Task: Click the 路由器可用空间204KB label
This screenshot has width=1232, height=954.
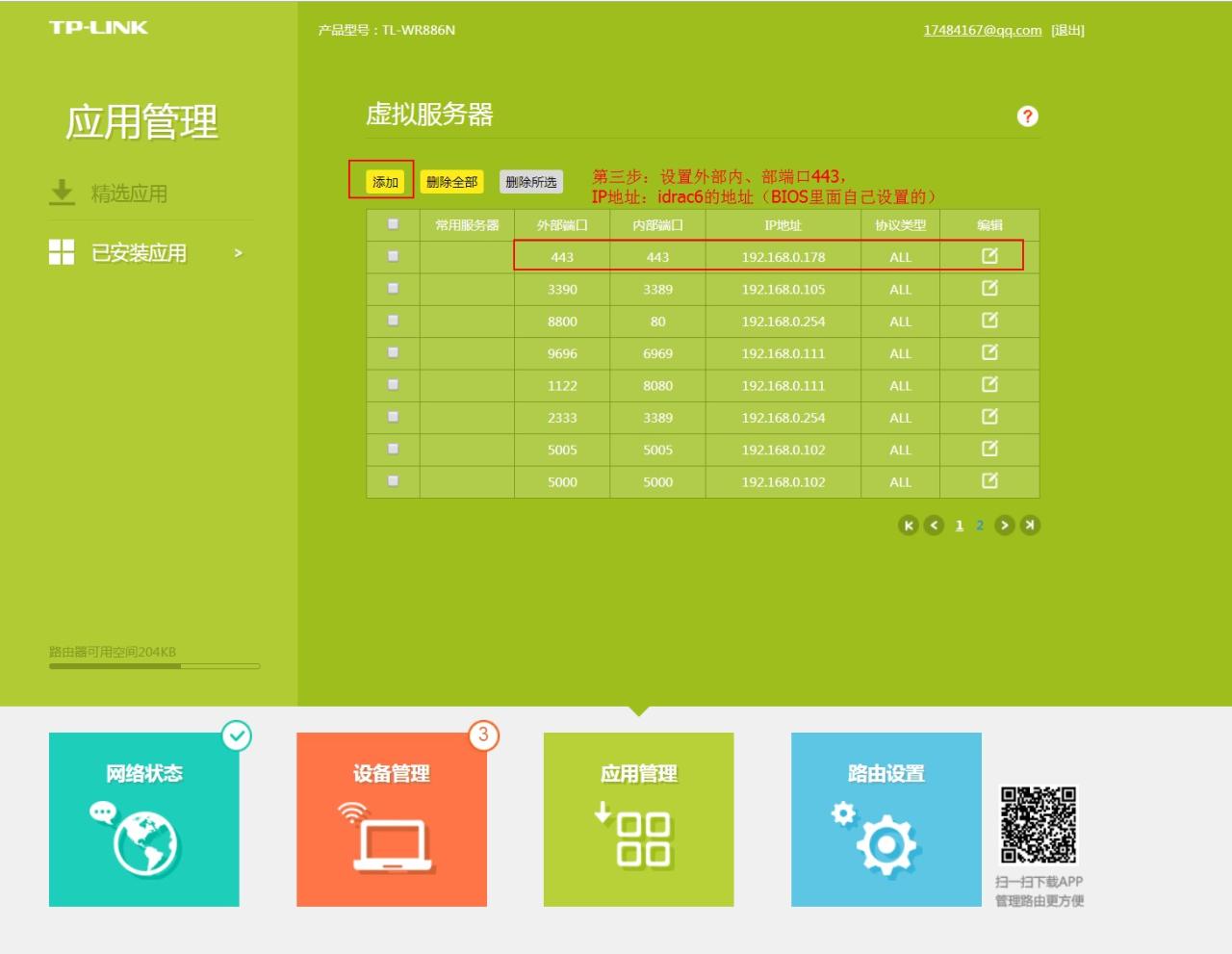Action: (113, 652)
